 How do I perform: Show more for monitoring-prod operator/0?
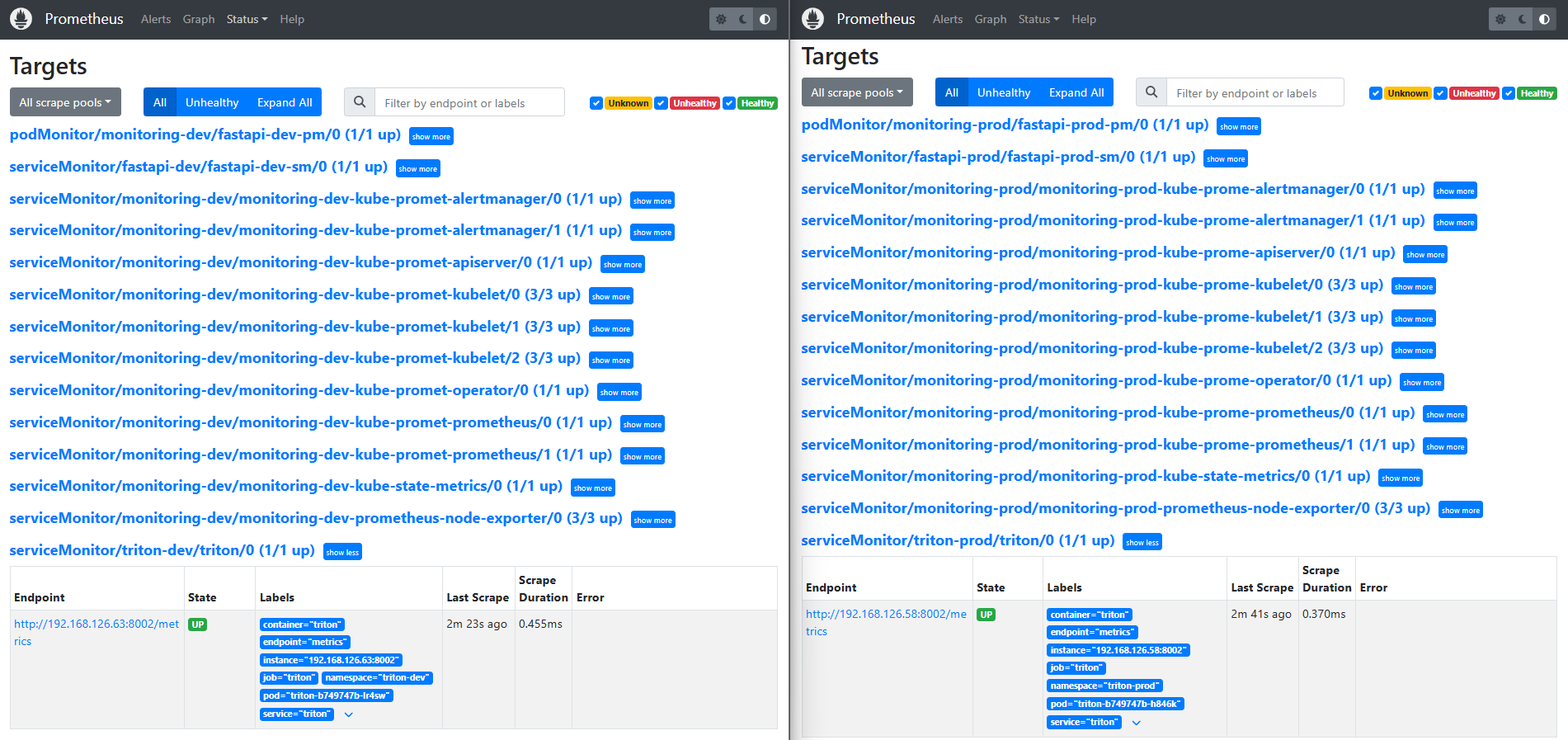point(1422,382)
